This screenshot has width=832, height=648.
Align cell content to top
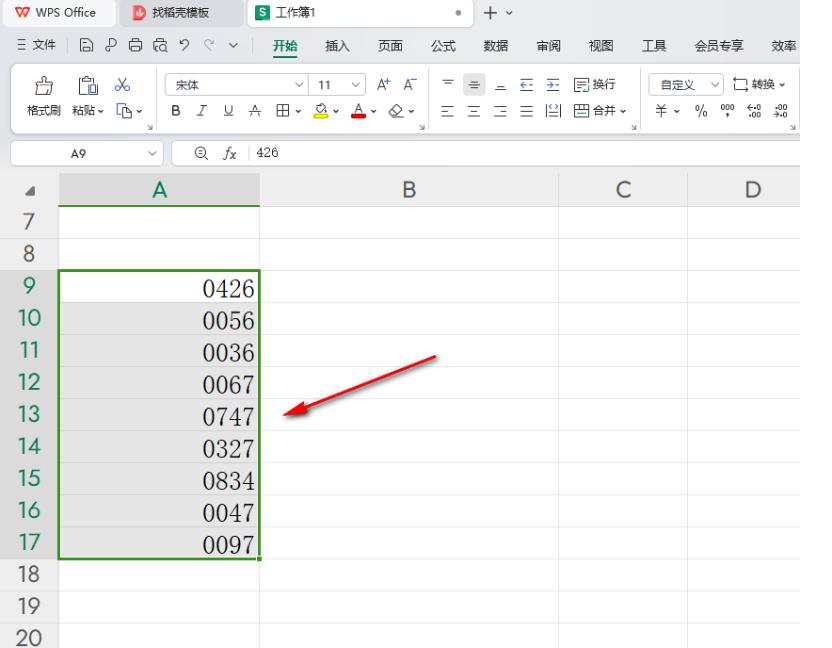coord(448,84)
